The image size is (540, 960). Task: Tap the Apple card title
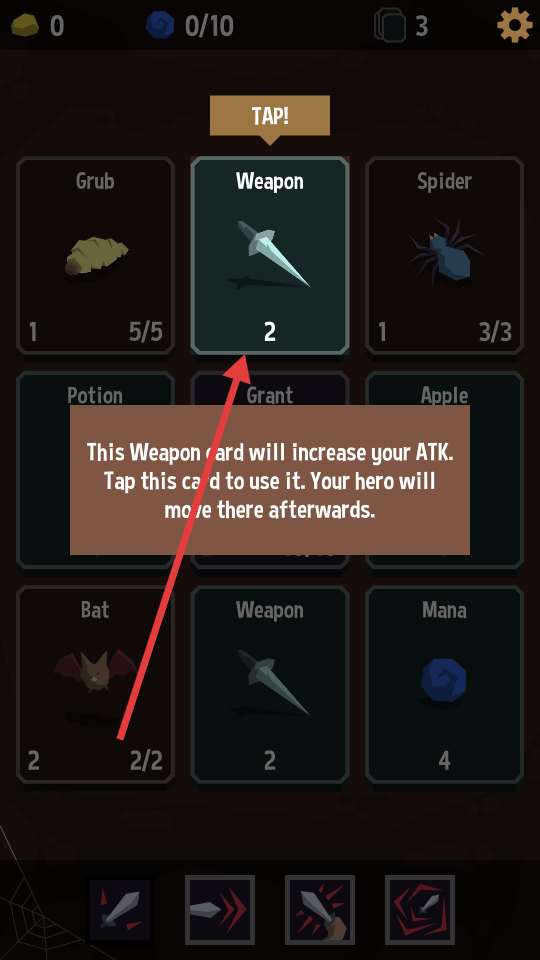[x=444, y=396]
